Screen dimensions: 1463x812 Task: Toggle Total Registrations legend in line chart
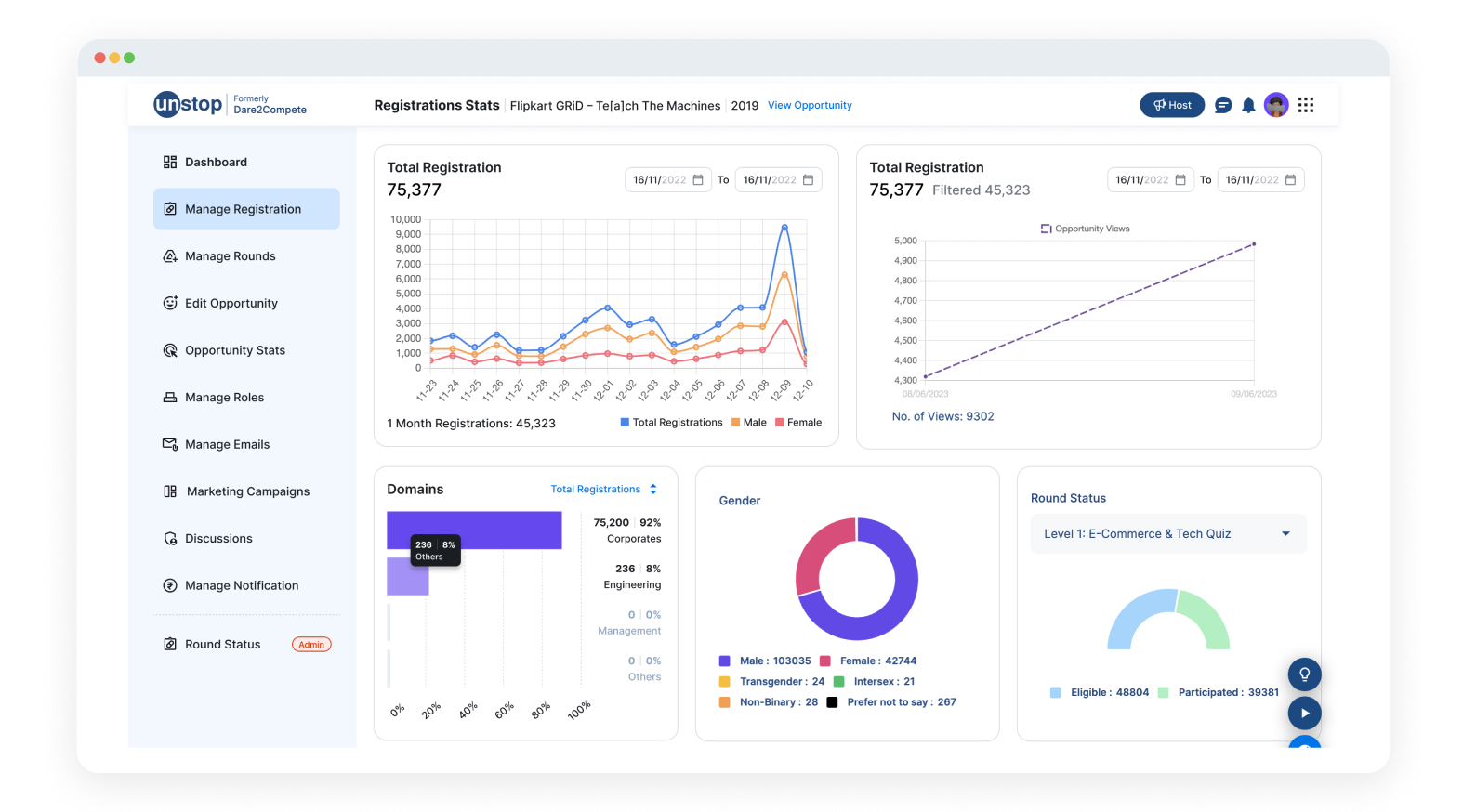click(x=671, y=423)
